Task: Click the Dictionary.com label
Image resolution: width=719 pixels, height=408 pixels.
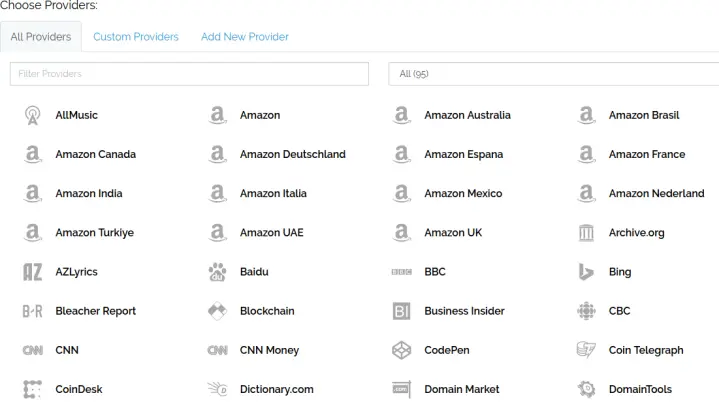Action: coord(277,390)
